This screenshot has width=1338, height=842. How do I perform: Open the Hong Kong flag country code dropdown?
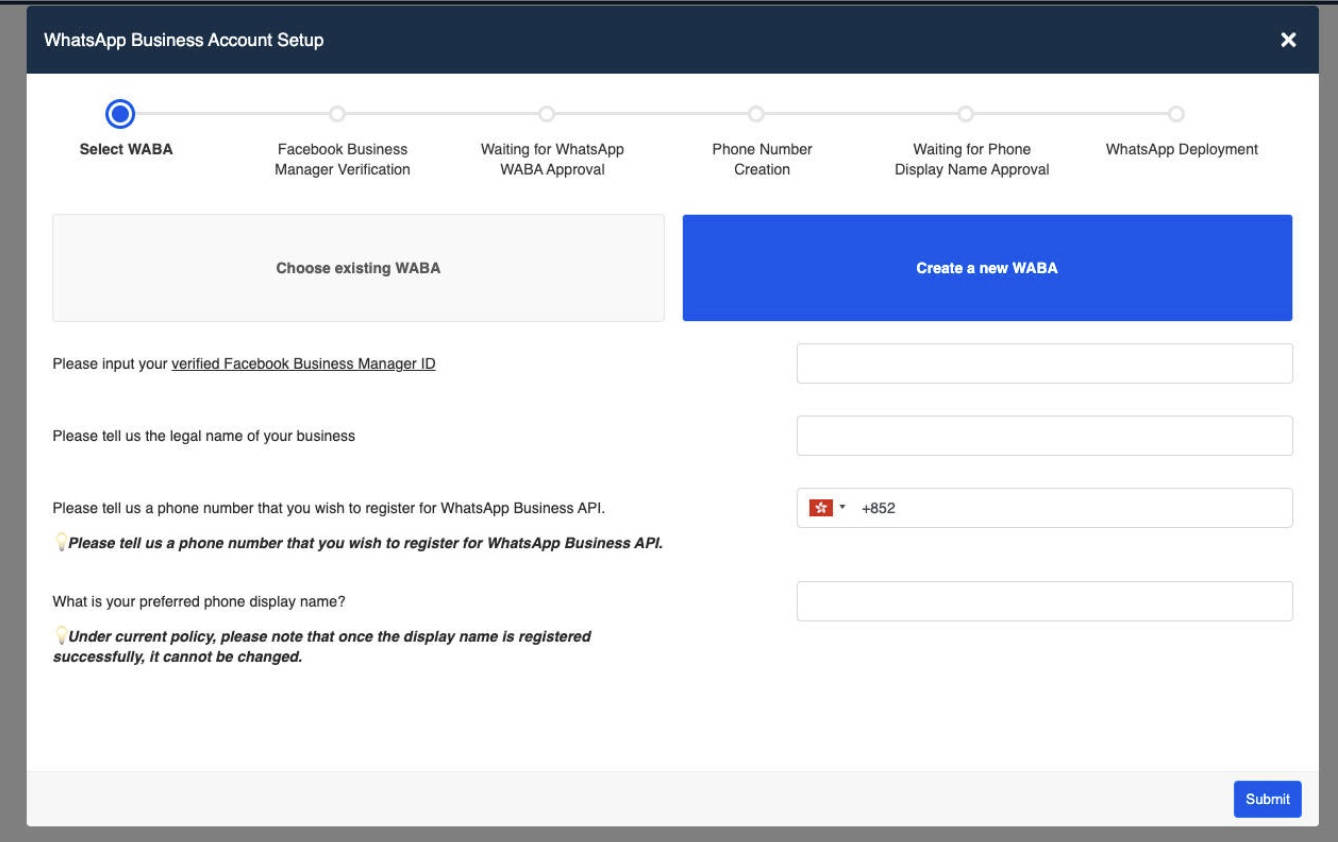coord(827,508)
